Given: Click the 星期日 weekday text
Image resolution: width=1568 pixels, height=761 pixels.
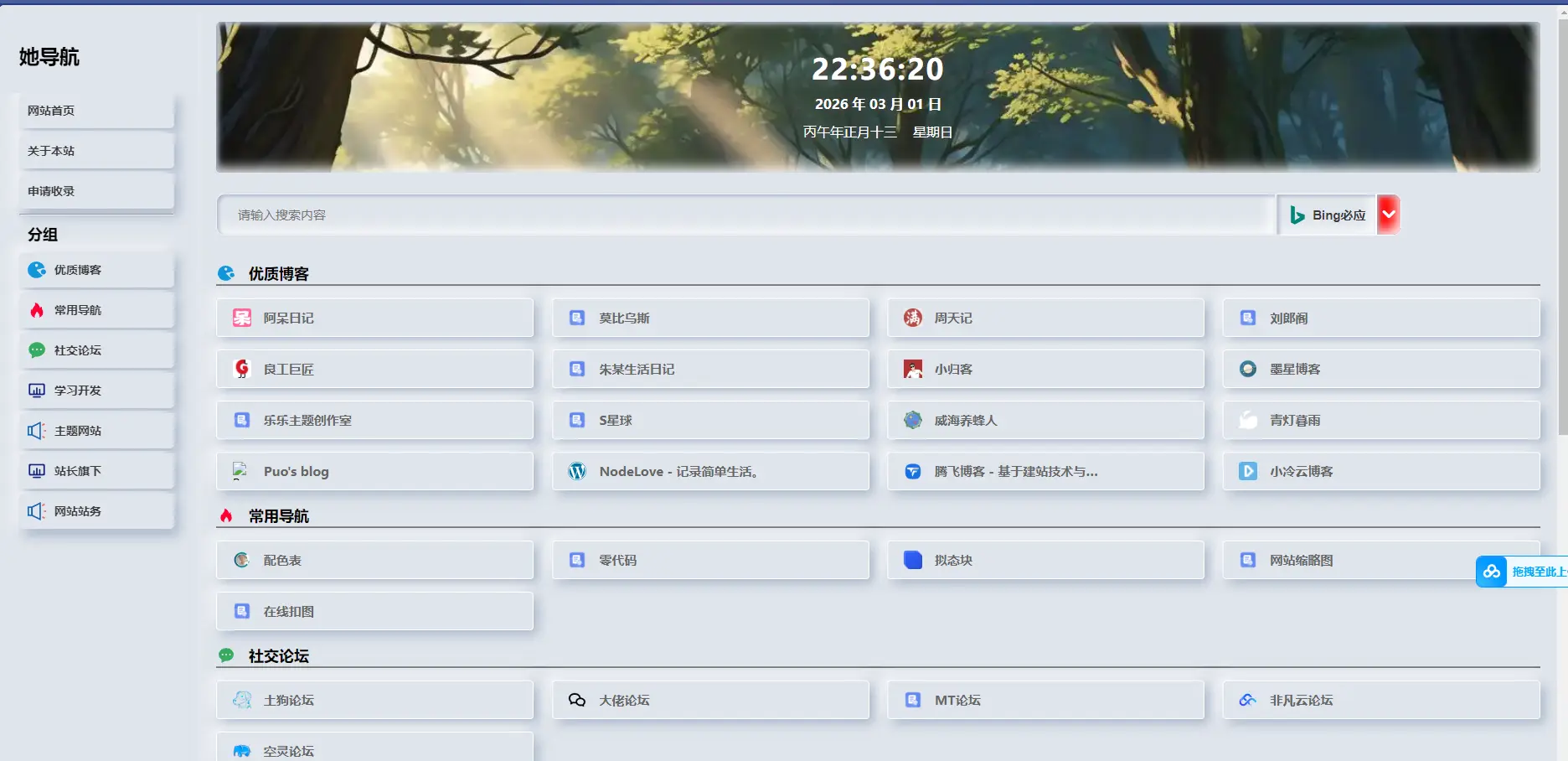Looking at the screenshot, I should point(932,132).
